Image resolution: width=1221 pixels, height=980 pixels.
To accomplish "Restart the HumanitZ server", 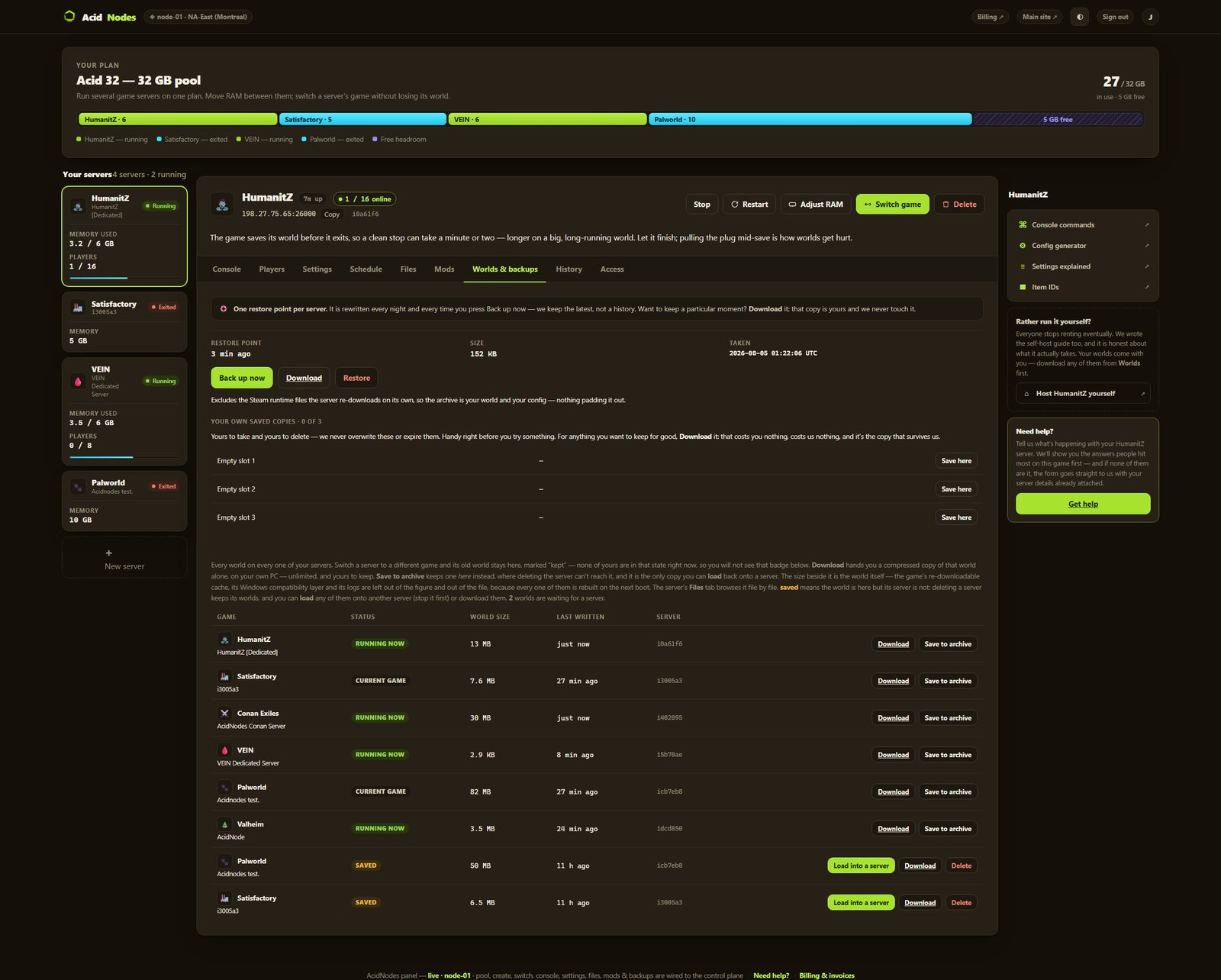I will point(749,205).
